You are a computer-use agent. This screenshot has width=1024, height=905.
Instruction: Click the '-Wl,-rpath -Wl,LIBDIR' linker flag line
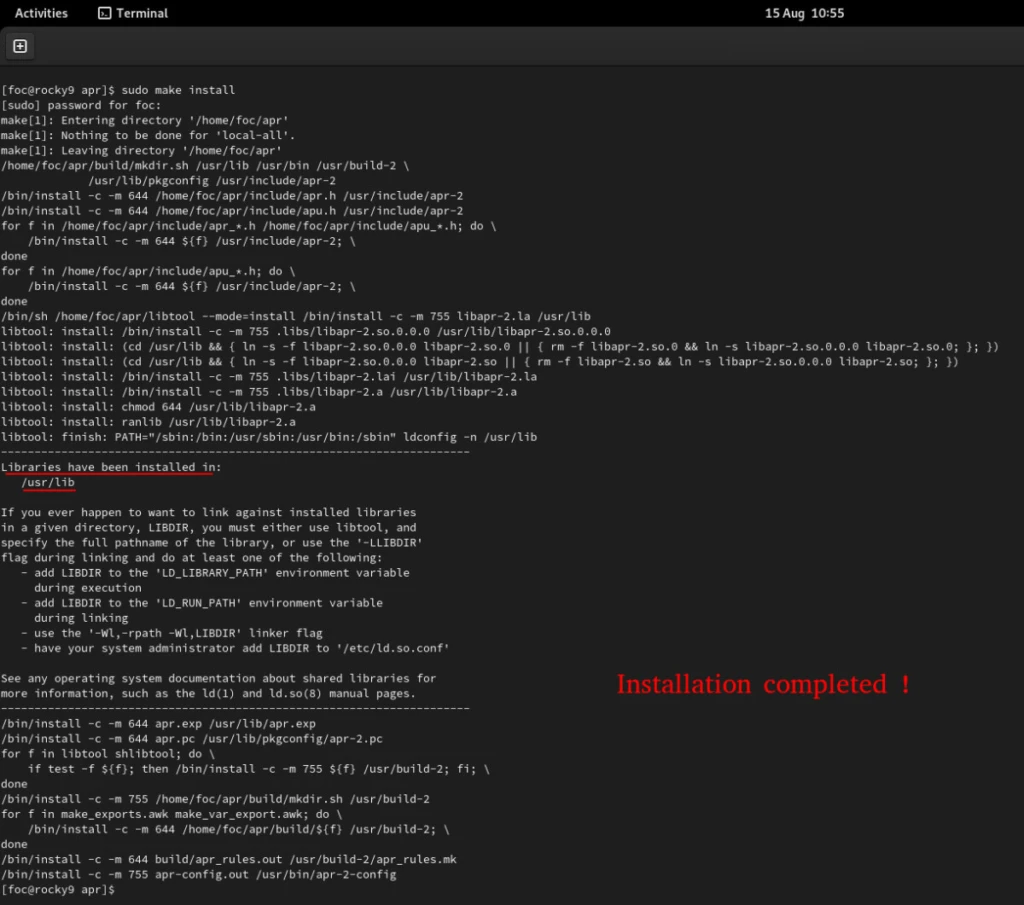point(177,633)
